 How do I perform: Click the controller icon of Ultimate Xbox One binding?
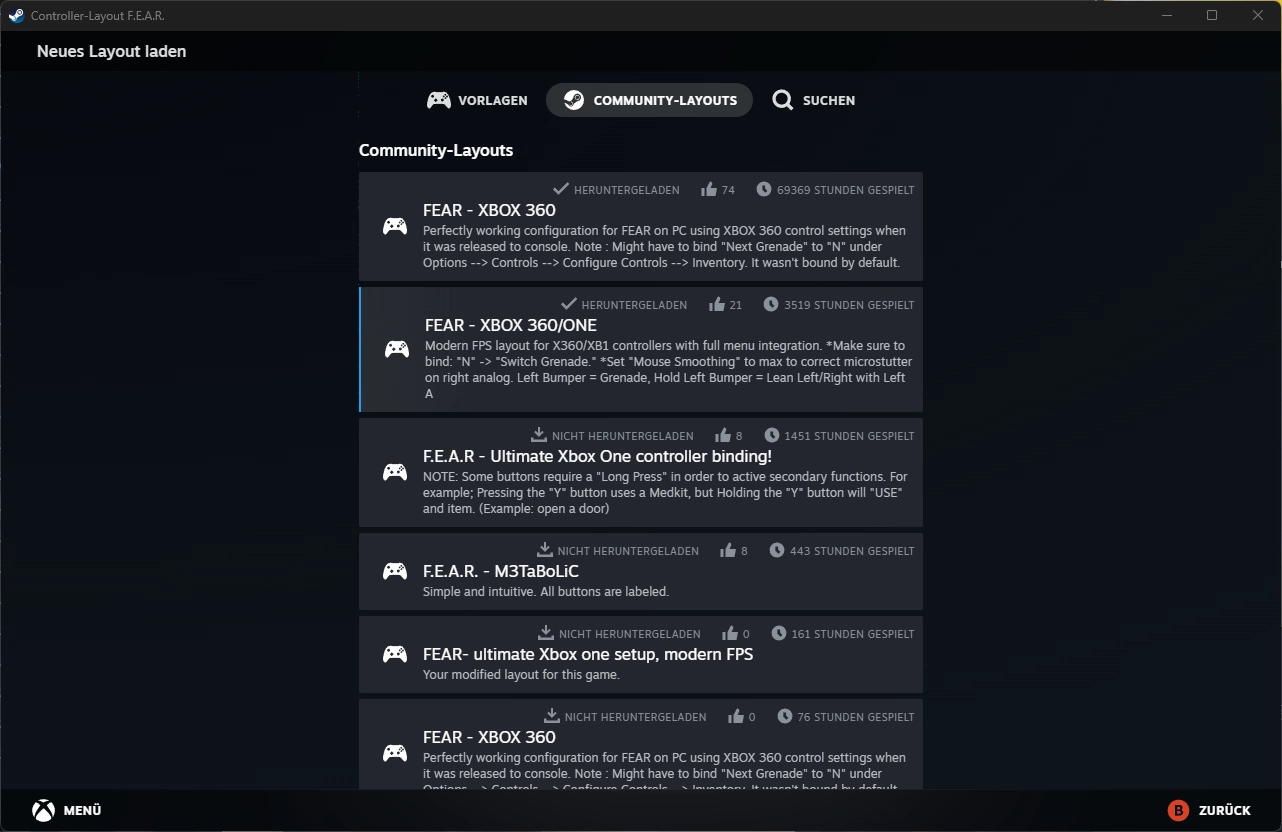point(395,472)
